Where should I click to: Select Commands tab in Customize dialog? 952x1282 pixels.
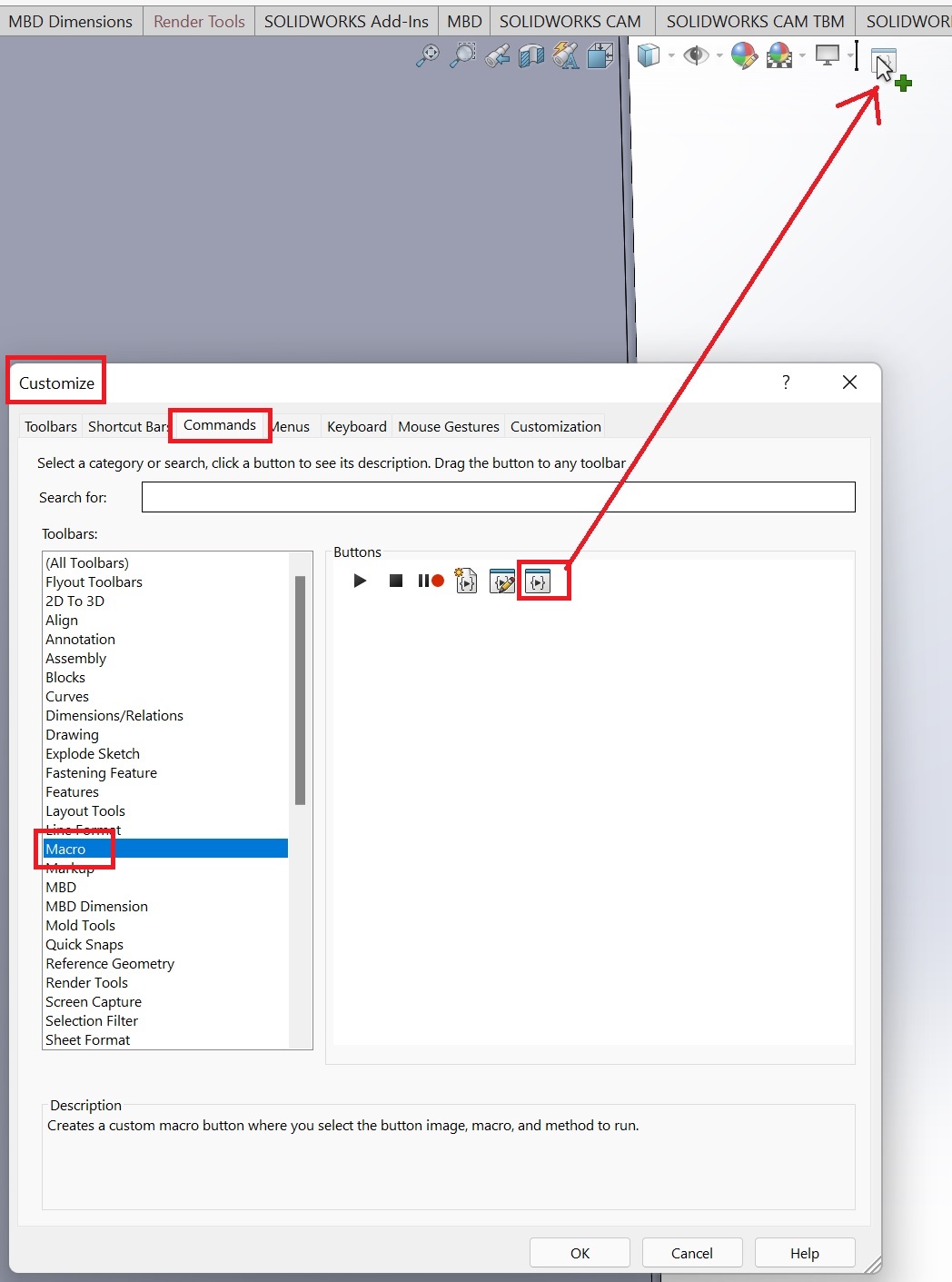click(x=220, y=424)
